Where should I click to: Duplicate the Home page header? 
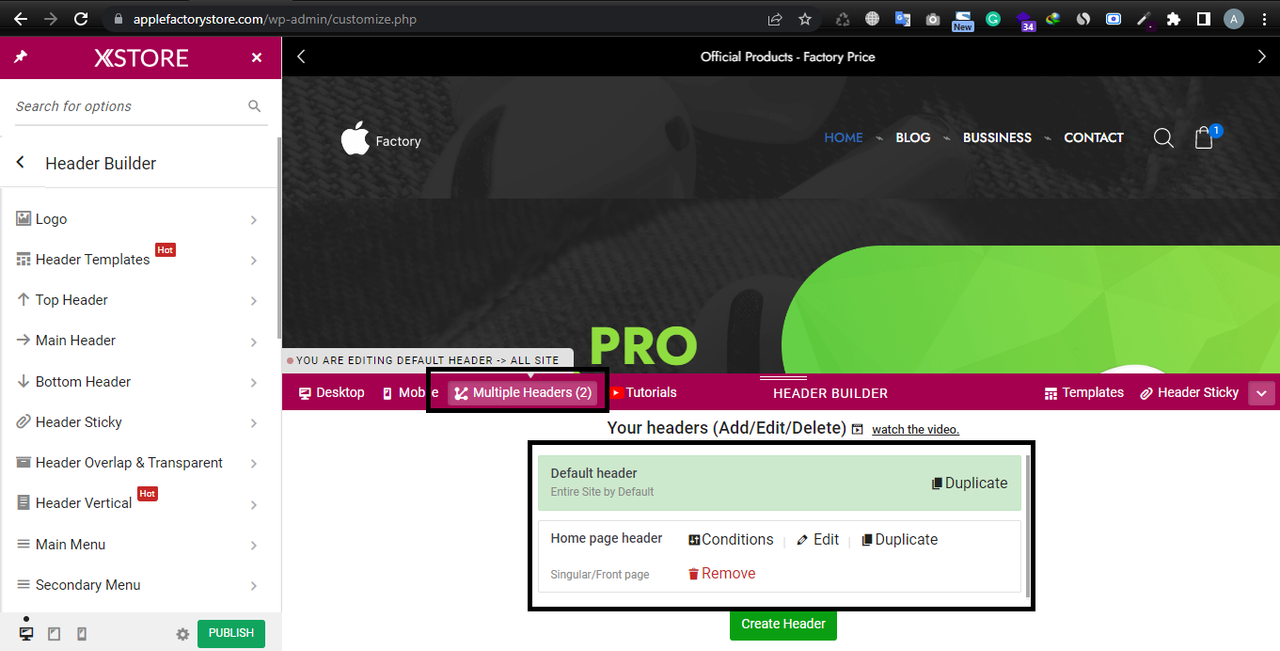[x=900, y=540]
